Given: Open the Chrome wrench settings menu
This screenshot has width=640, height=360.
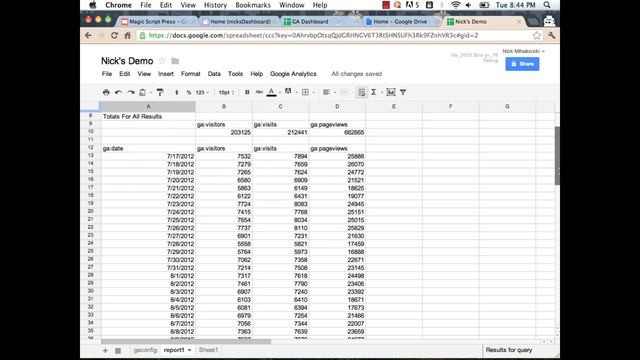Looking at the screenshot, I should point(551,36).
